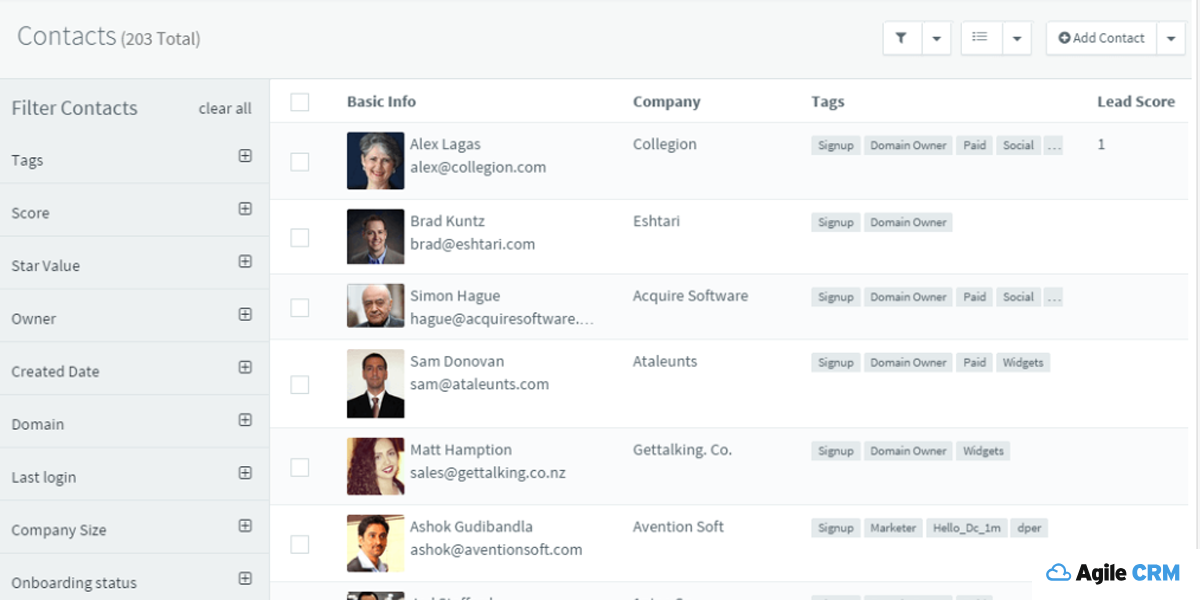Expand the Created Date filter

pyautogui.click(x=245, y=367)
